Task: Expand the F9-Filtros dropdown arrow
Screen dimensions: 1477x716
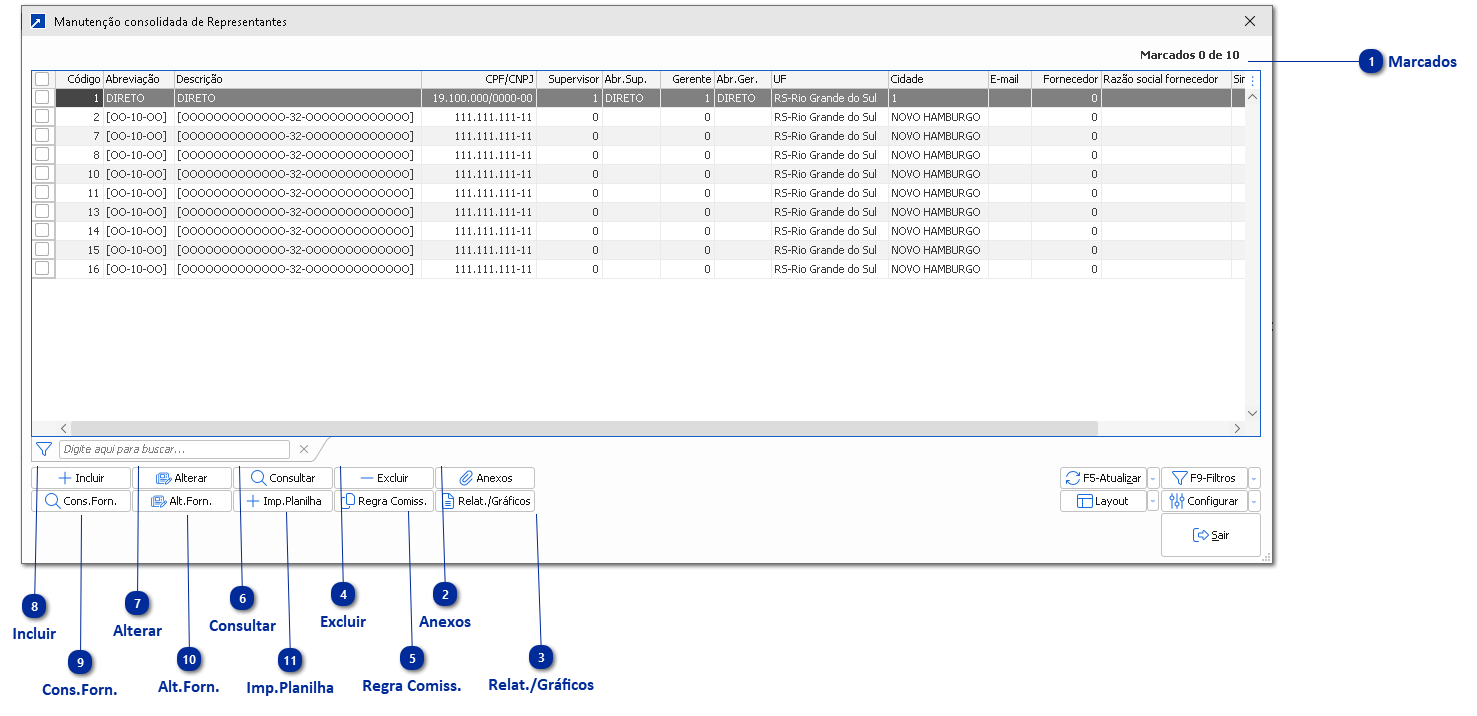Action: pos(1254,478)
